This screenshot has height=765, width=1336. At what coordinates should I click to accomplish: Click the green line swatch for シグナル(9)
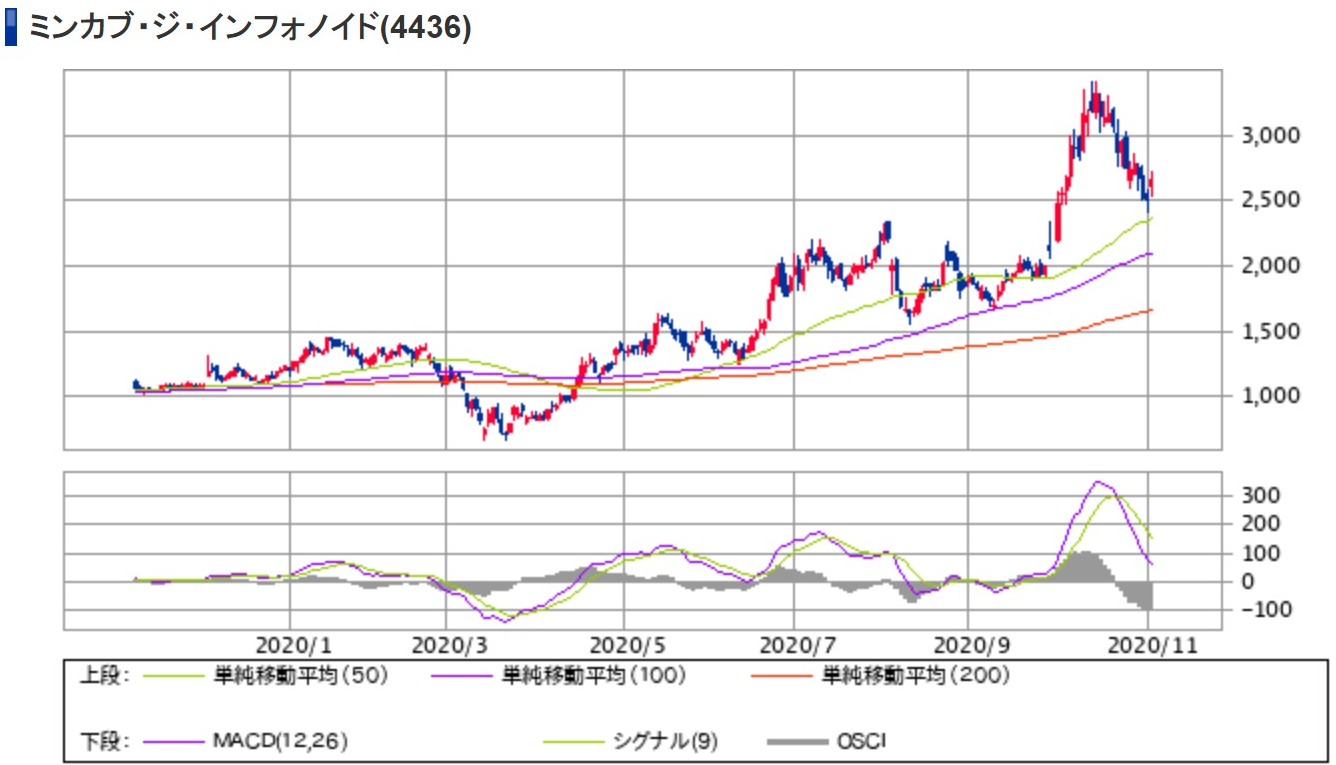(574, 742)
